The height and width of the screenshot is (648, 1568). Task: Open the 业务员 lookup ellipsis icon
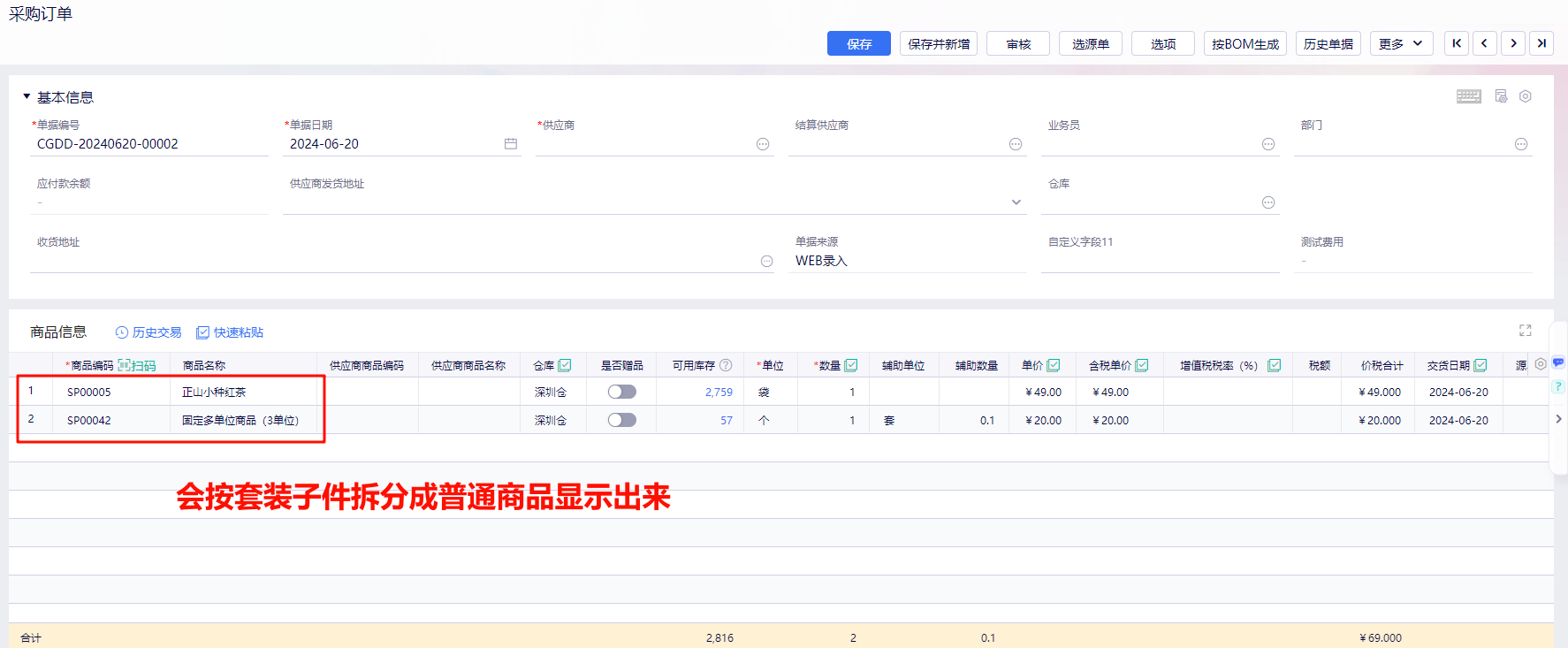(x=1268, y=144)
